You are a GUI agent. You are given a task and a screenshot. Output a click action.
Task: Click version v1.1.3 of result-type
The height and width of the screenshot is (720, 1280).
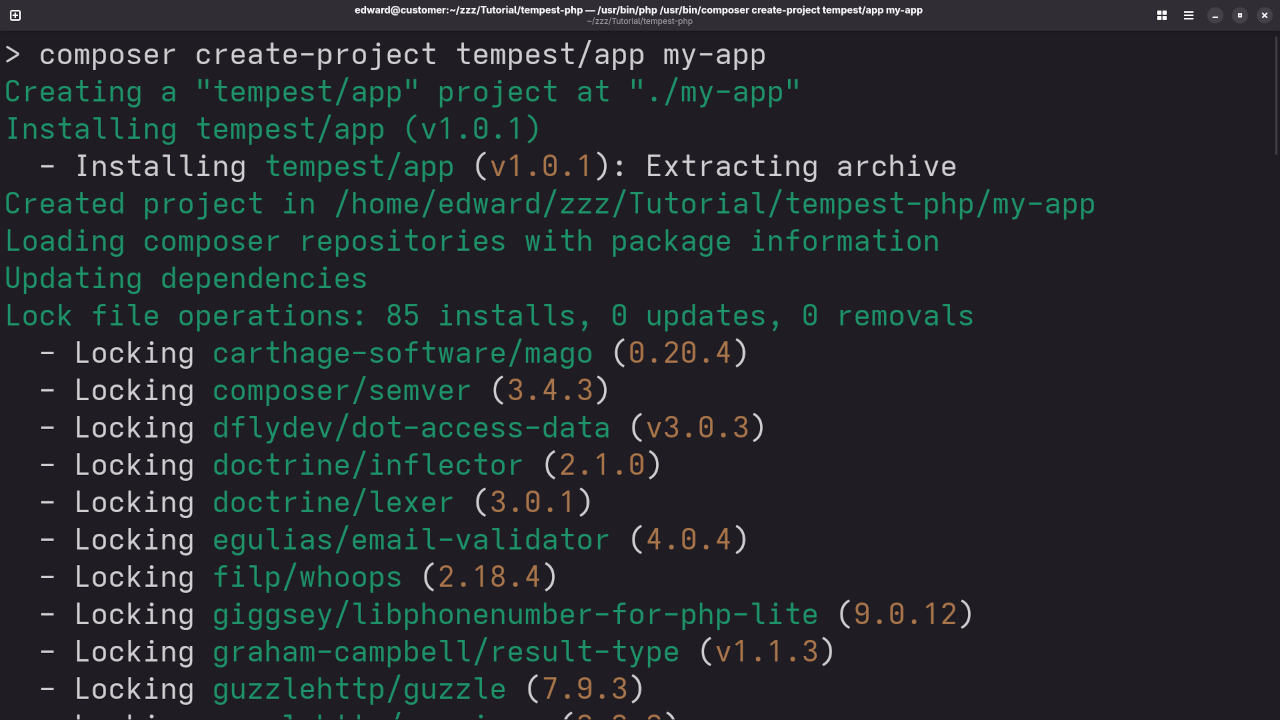(x=767, y=652)
